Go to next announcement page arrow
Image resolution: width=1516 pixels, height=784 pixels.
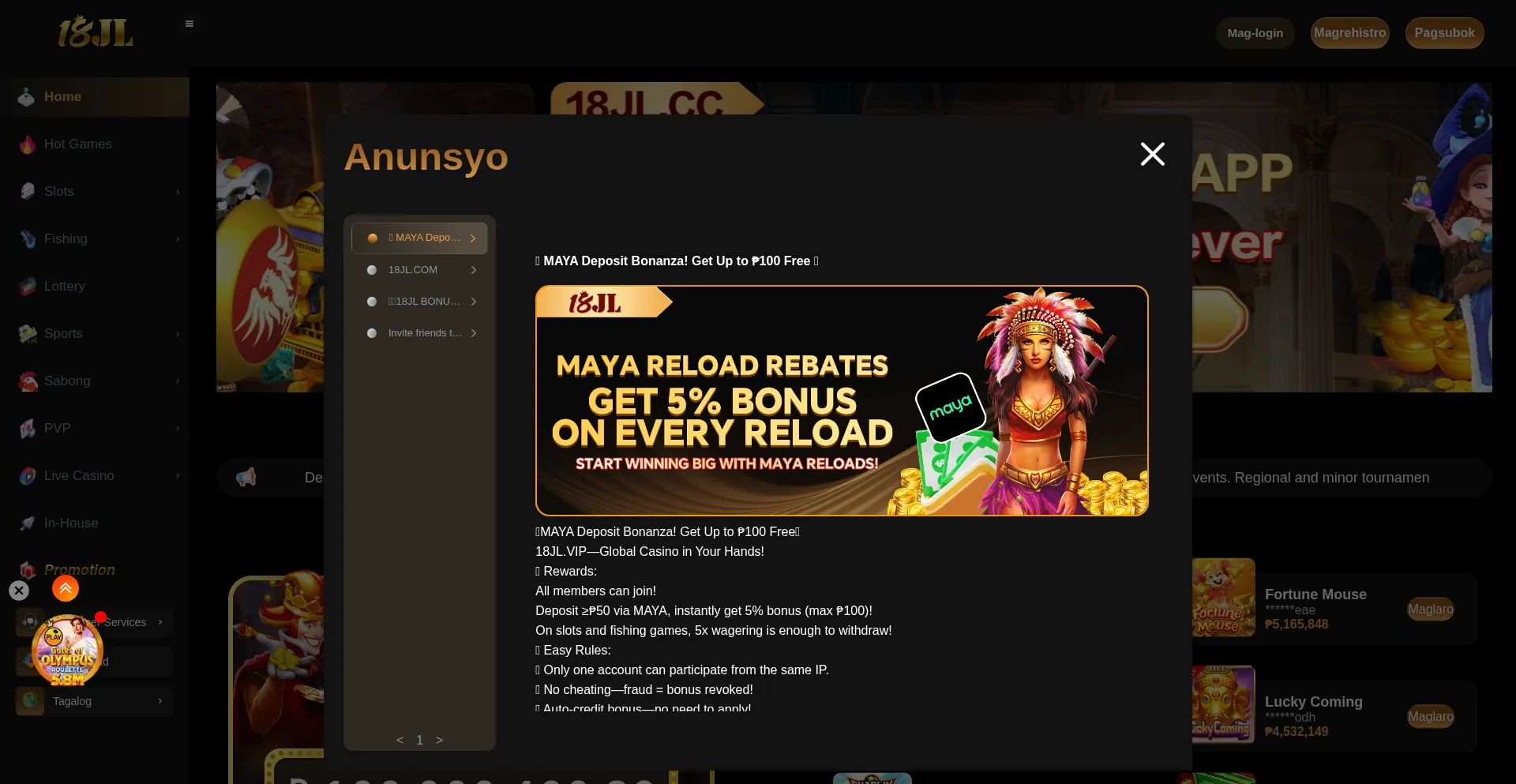click(440, 740)
